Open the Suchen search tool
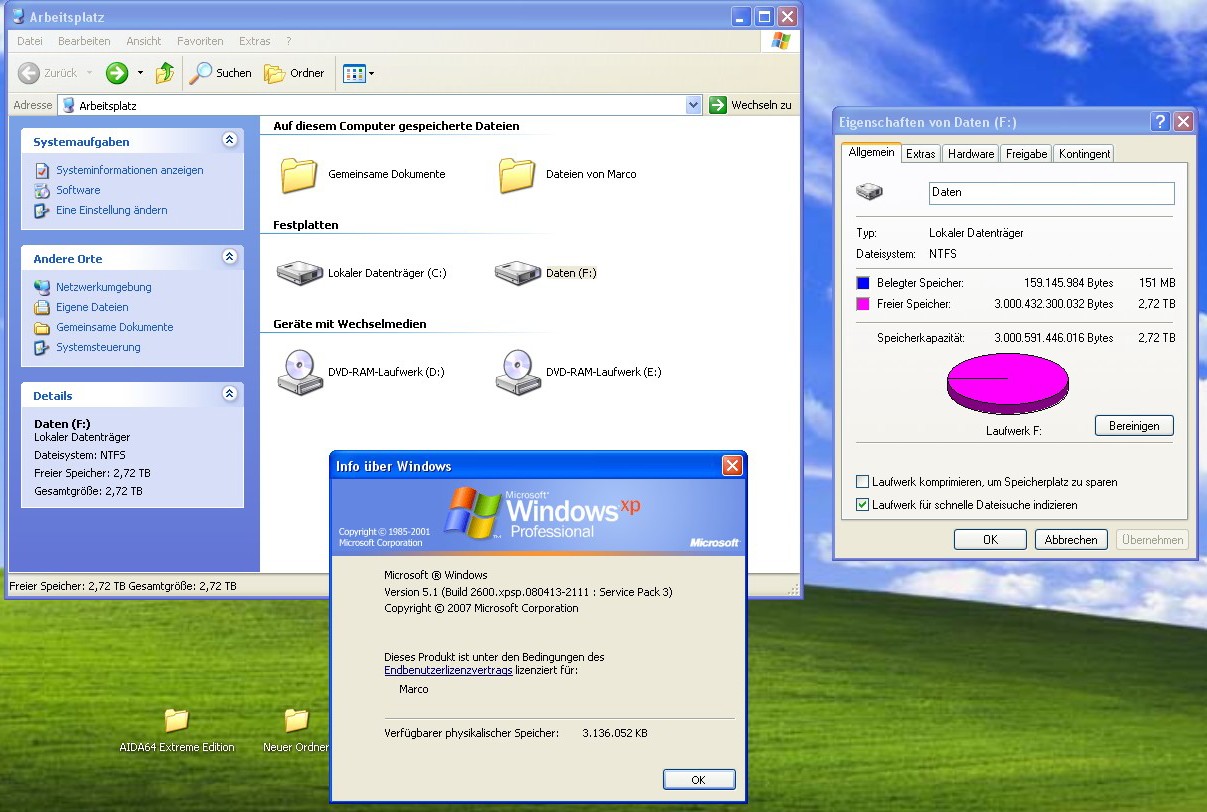This screenshot has width=1207, height=812. click(x=221, y=73)
